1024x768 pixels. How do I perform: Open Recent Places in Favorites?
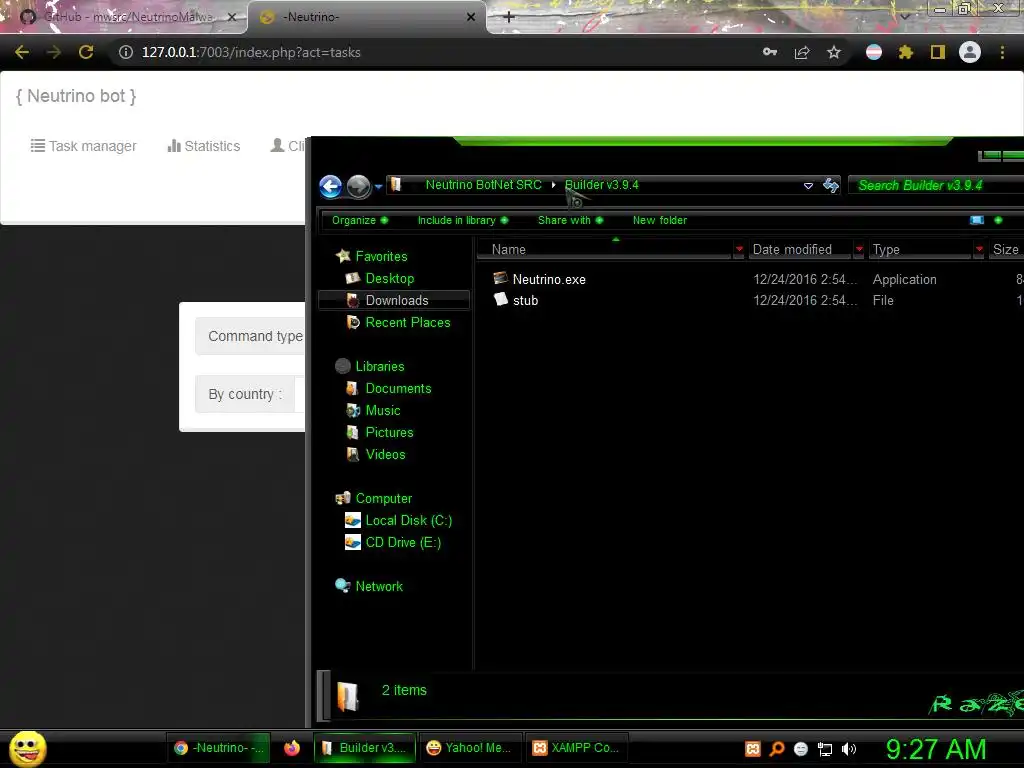(408, 323)
